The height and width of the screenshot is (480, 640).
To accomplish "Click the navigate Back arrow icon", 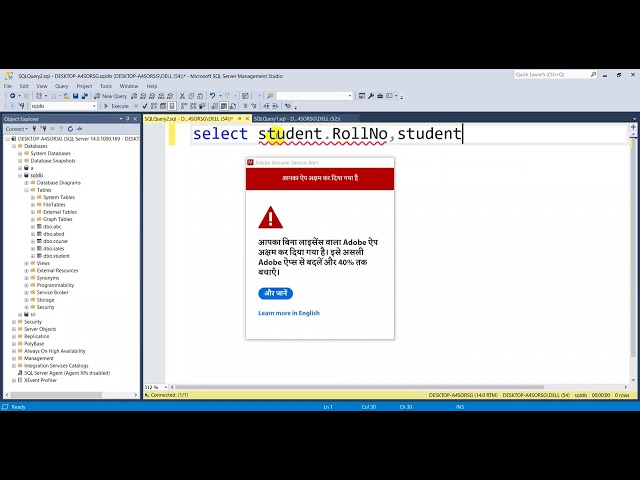I will [x=13, y=96].
